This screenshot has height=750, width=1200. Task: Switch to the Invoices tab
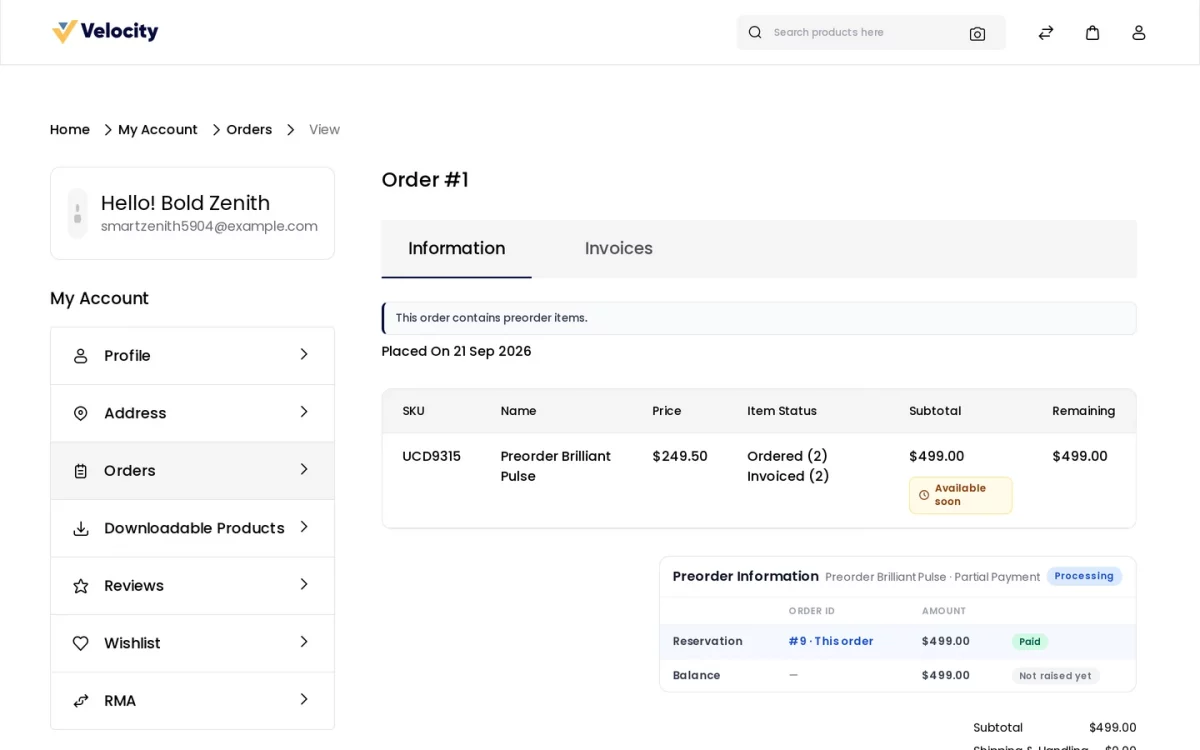(x=619, y=249)
